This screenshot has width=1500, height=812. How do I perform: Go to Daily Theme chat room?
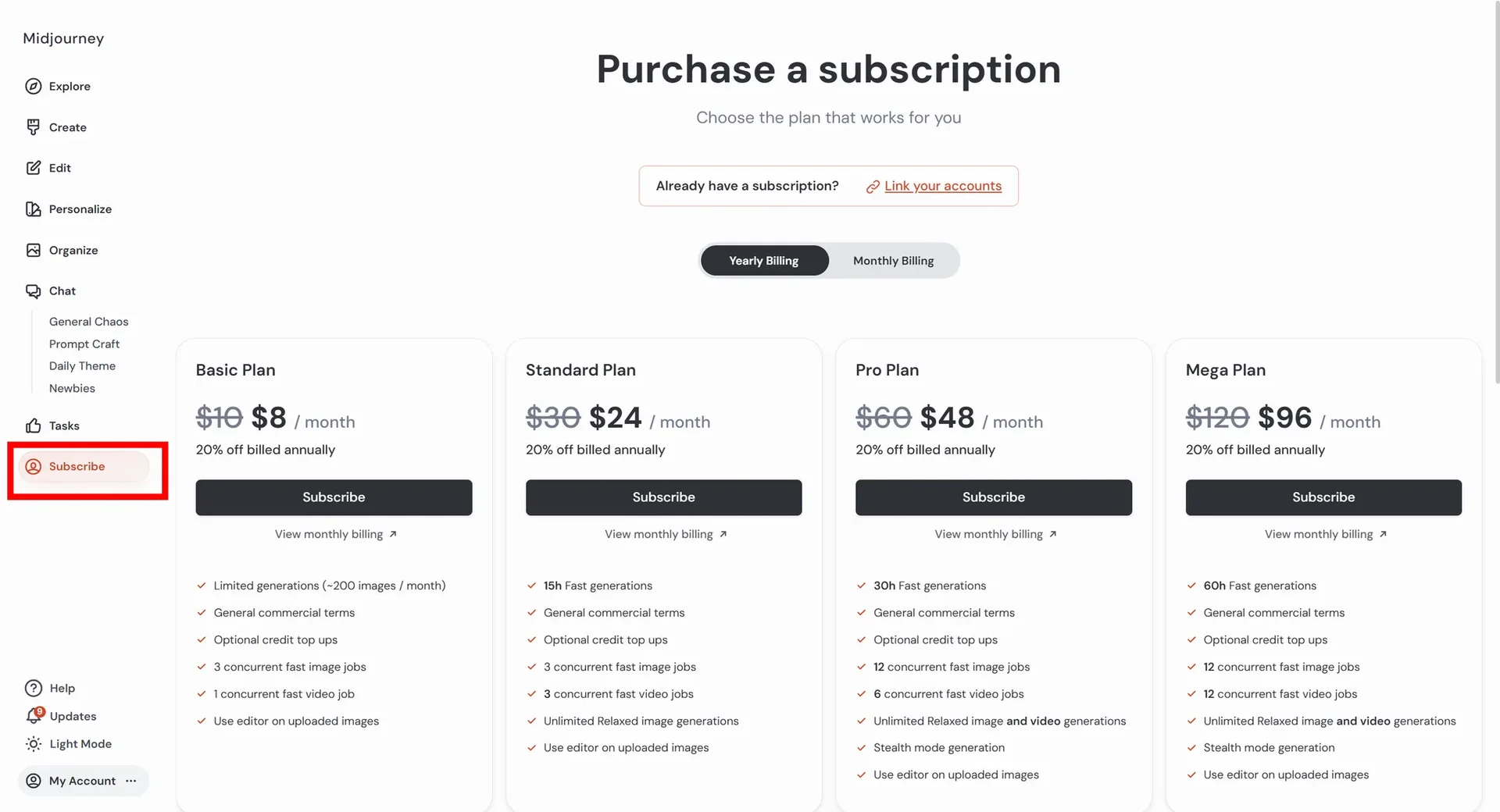tap(82, 366)
